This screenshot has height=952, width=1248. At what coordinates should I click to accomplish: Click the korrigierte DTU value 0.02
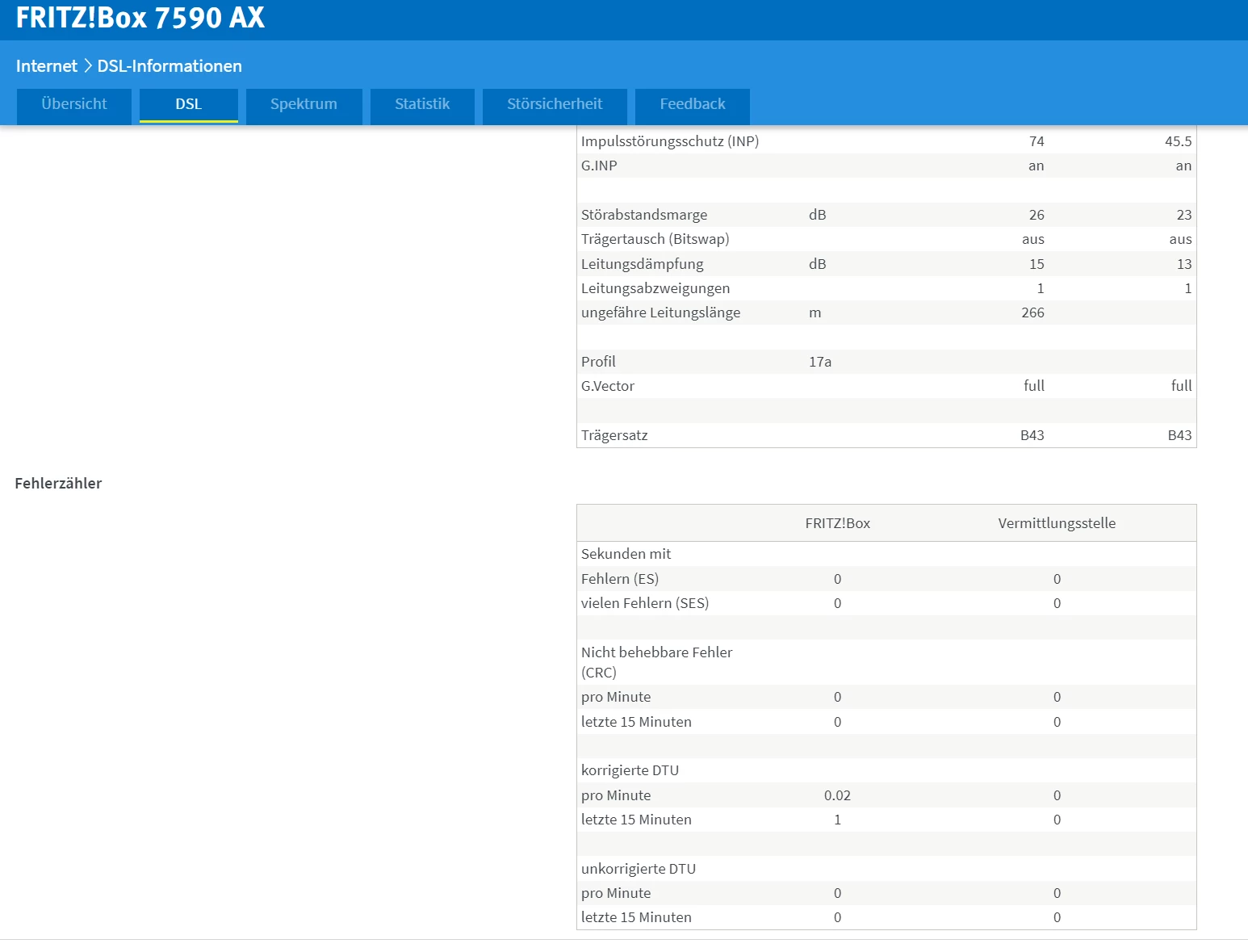click(837, 795)
